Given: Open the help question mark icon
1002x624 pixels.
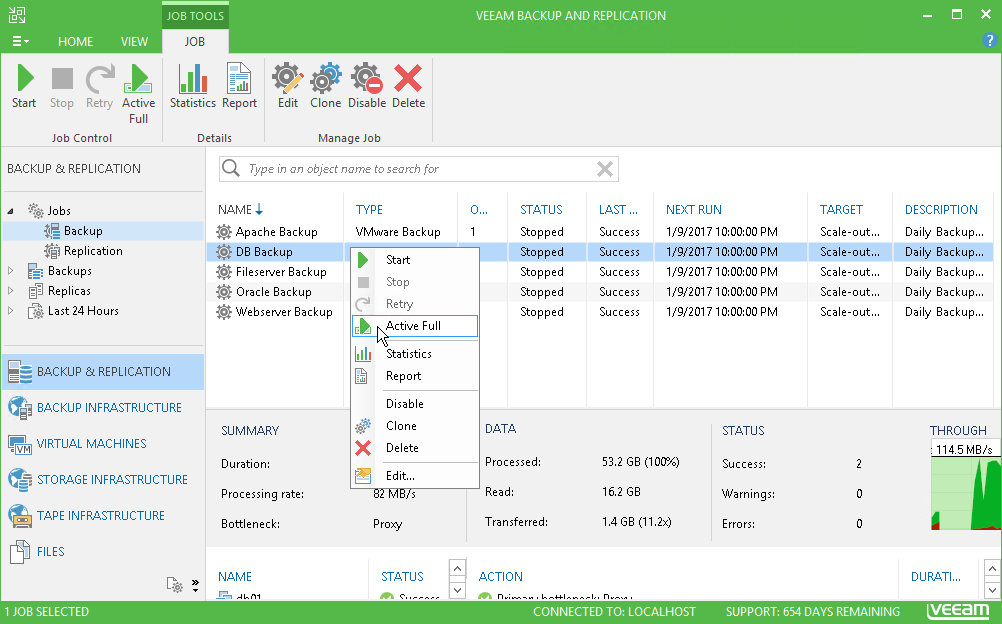Looking at the screenshot, I should (989, 40).
